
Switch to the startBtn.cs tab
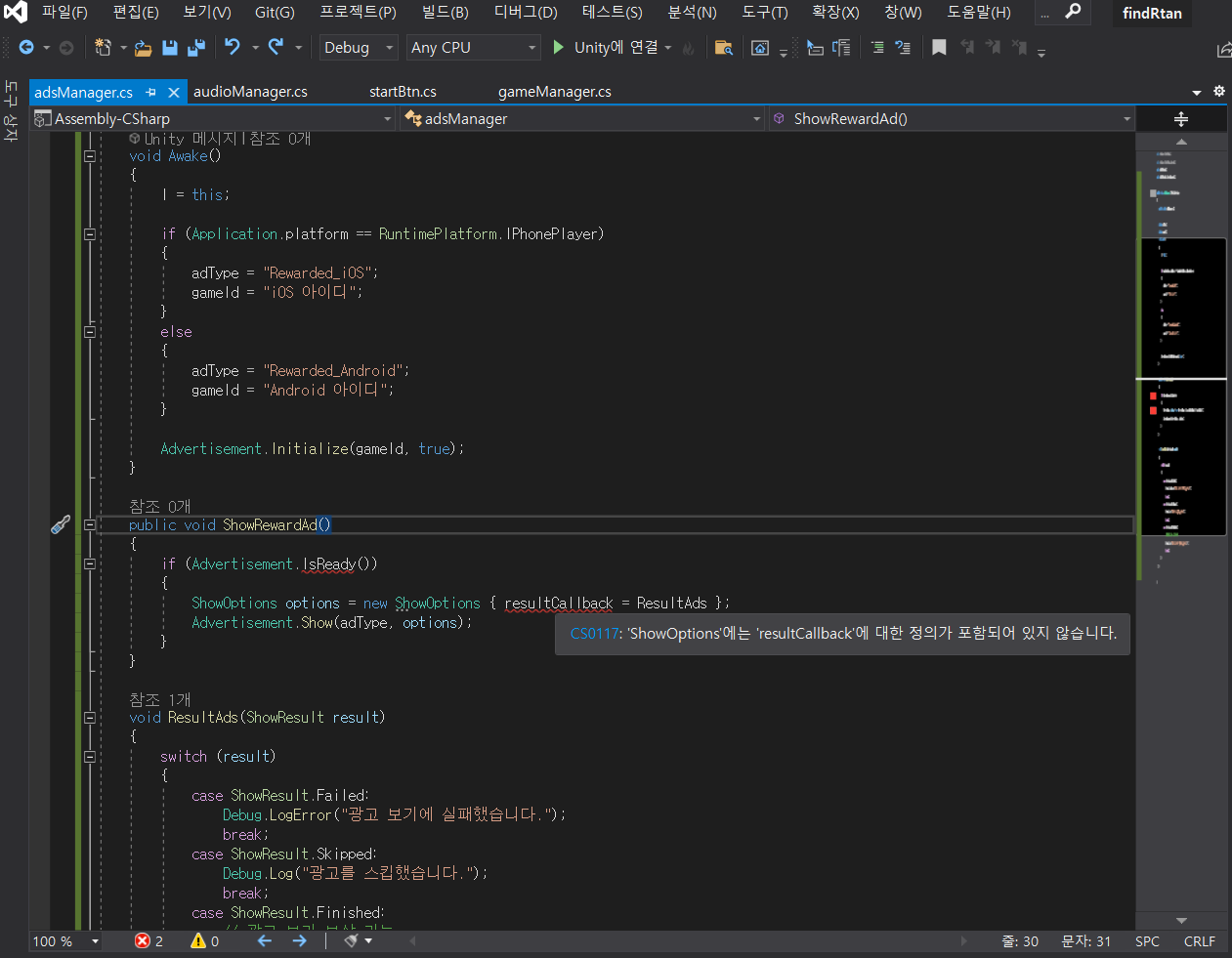tap(403, 92)
